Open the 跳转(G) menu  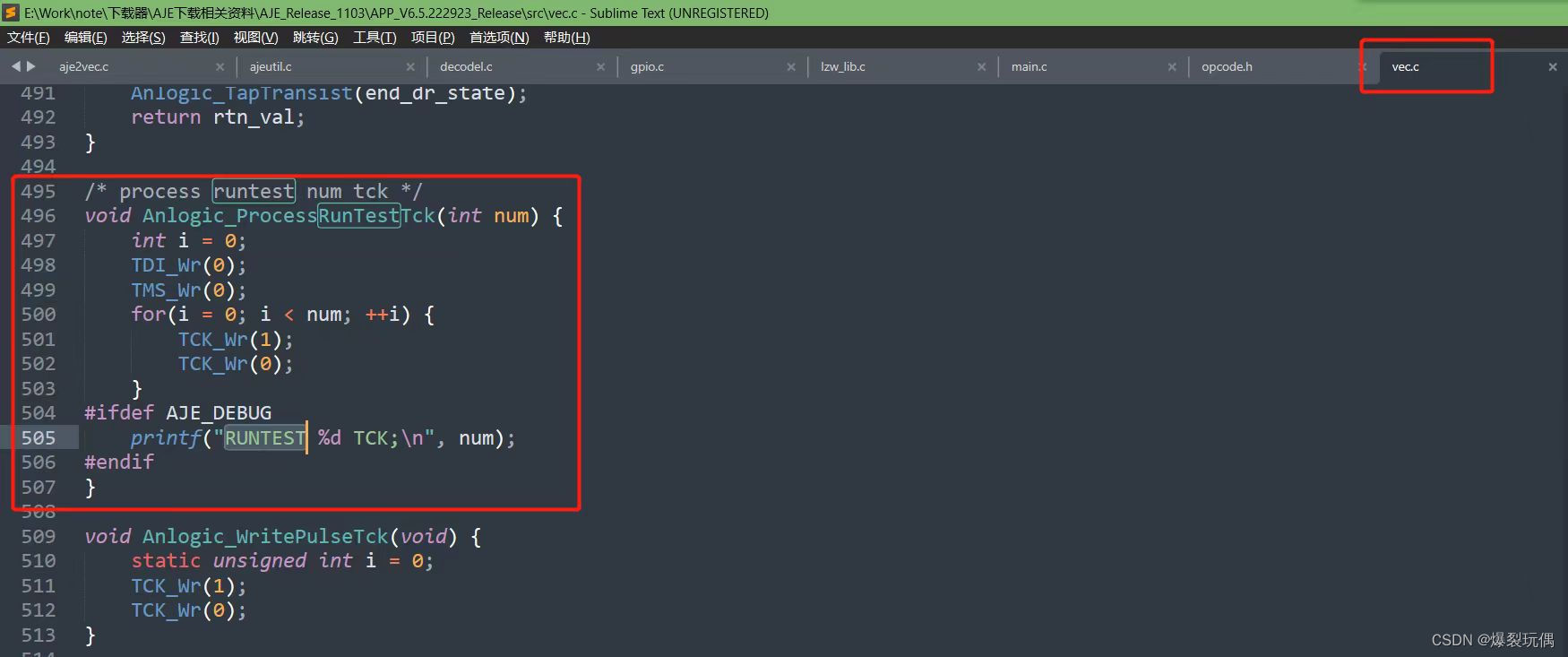(x=315, y=38)
